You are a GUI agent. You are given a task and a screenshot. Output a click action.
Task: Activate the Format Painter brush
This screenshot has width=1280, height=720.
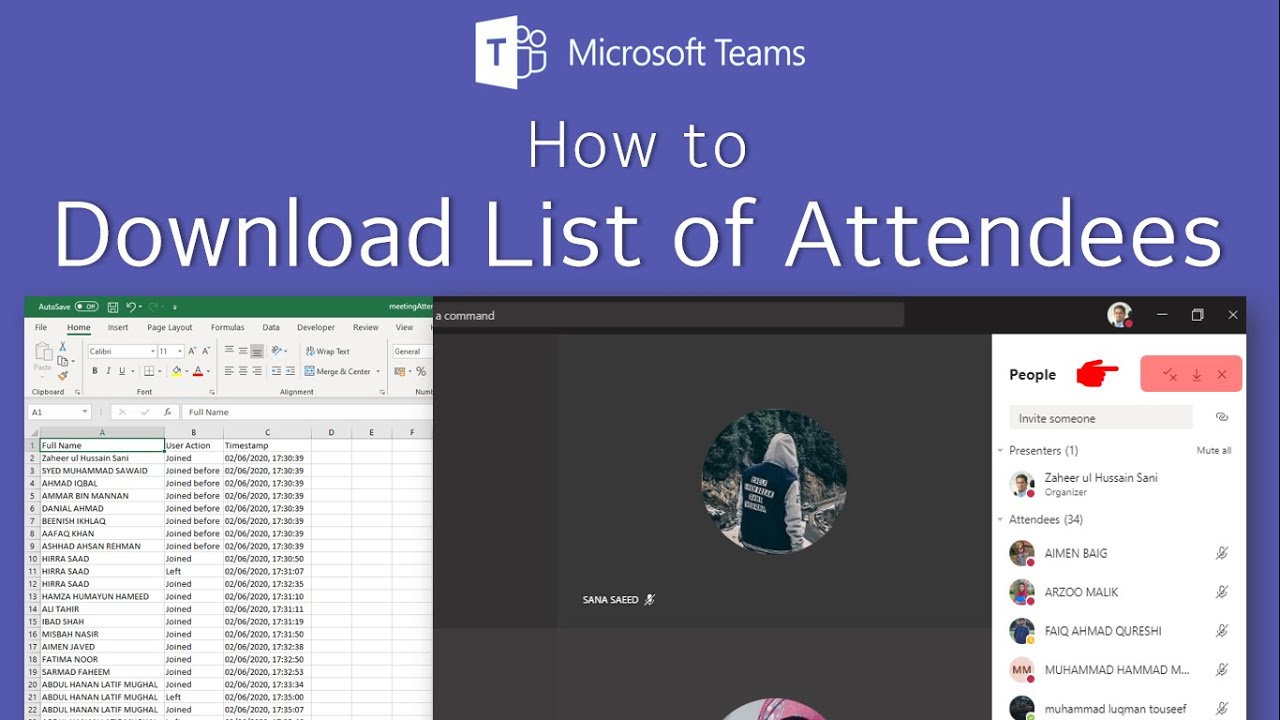[x=63, y=376]
